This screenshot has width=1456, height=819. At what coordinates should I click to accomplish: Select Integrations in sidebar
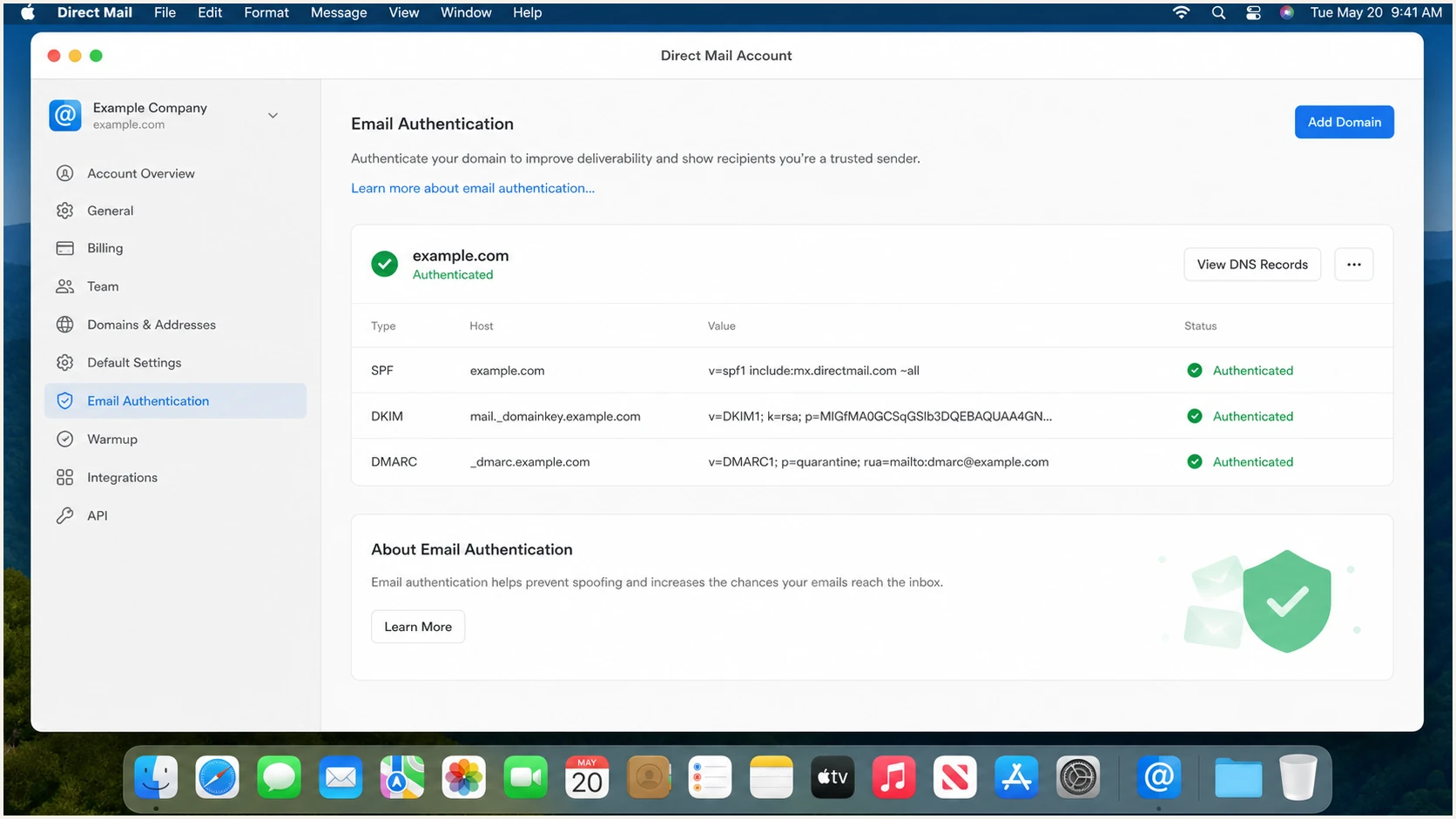pos(175,477)
